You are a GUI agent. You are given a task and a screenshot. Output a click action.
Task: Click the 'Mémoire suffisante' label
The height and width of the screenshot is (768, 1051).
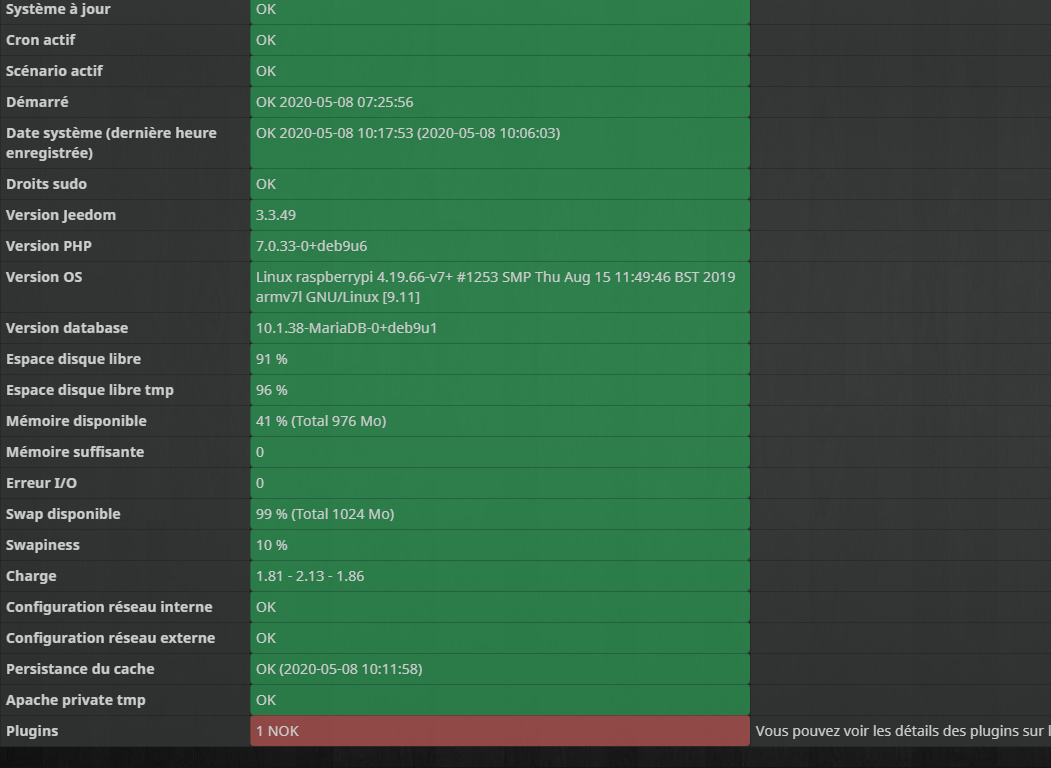(x=75, y=452)
